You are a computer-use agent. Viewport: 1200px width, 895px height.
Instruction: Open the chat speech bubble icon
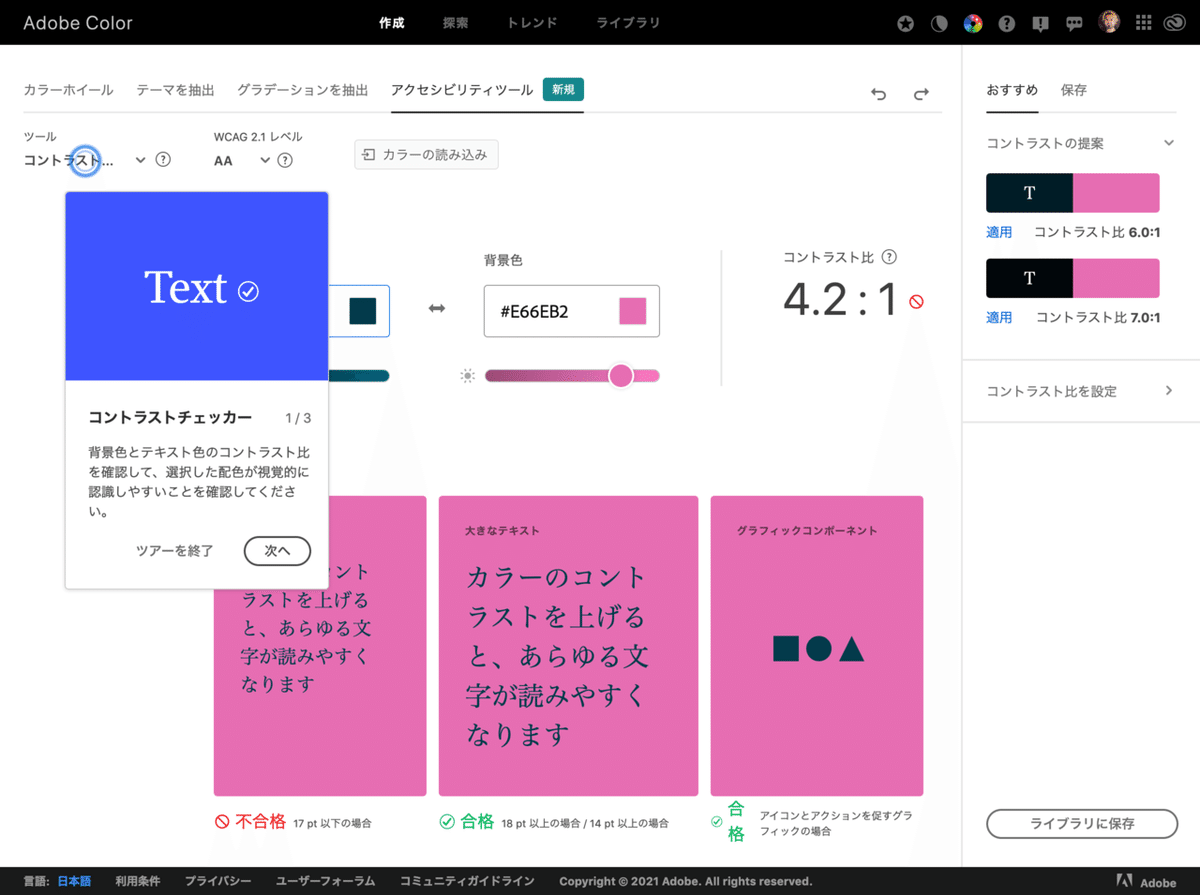pos(1075,24)
